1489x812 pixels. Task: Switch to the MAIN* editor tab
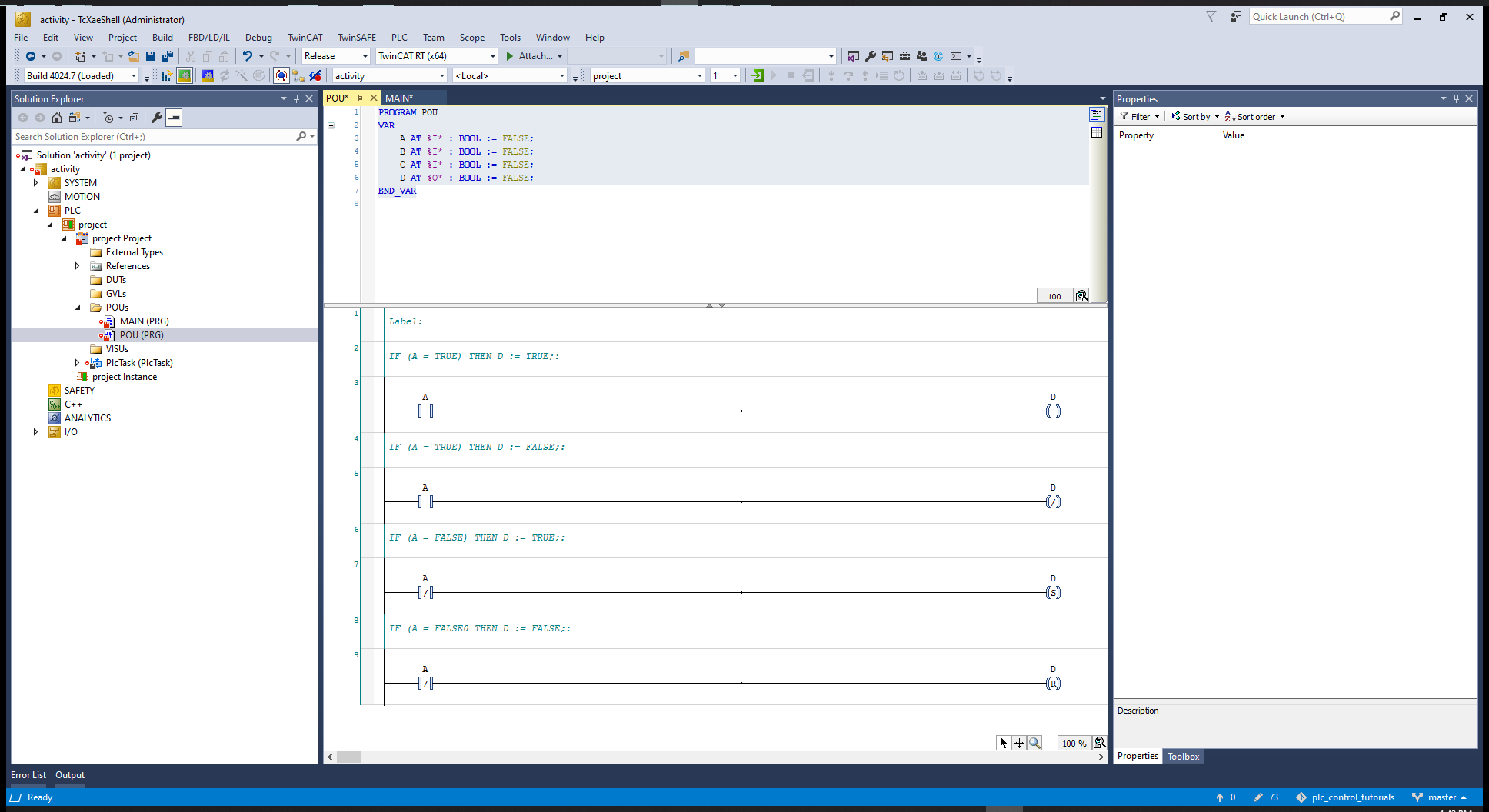click(x=399, y=98)
